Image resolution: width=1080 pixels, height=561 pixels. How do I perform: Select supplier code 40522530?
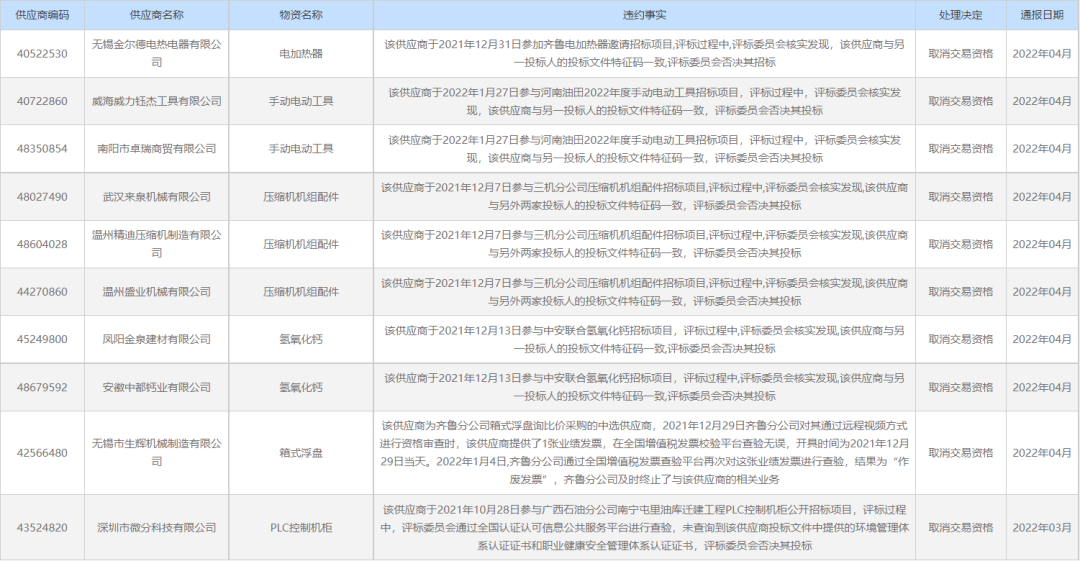coord(42,54)
